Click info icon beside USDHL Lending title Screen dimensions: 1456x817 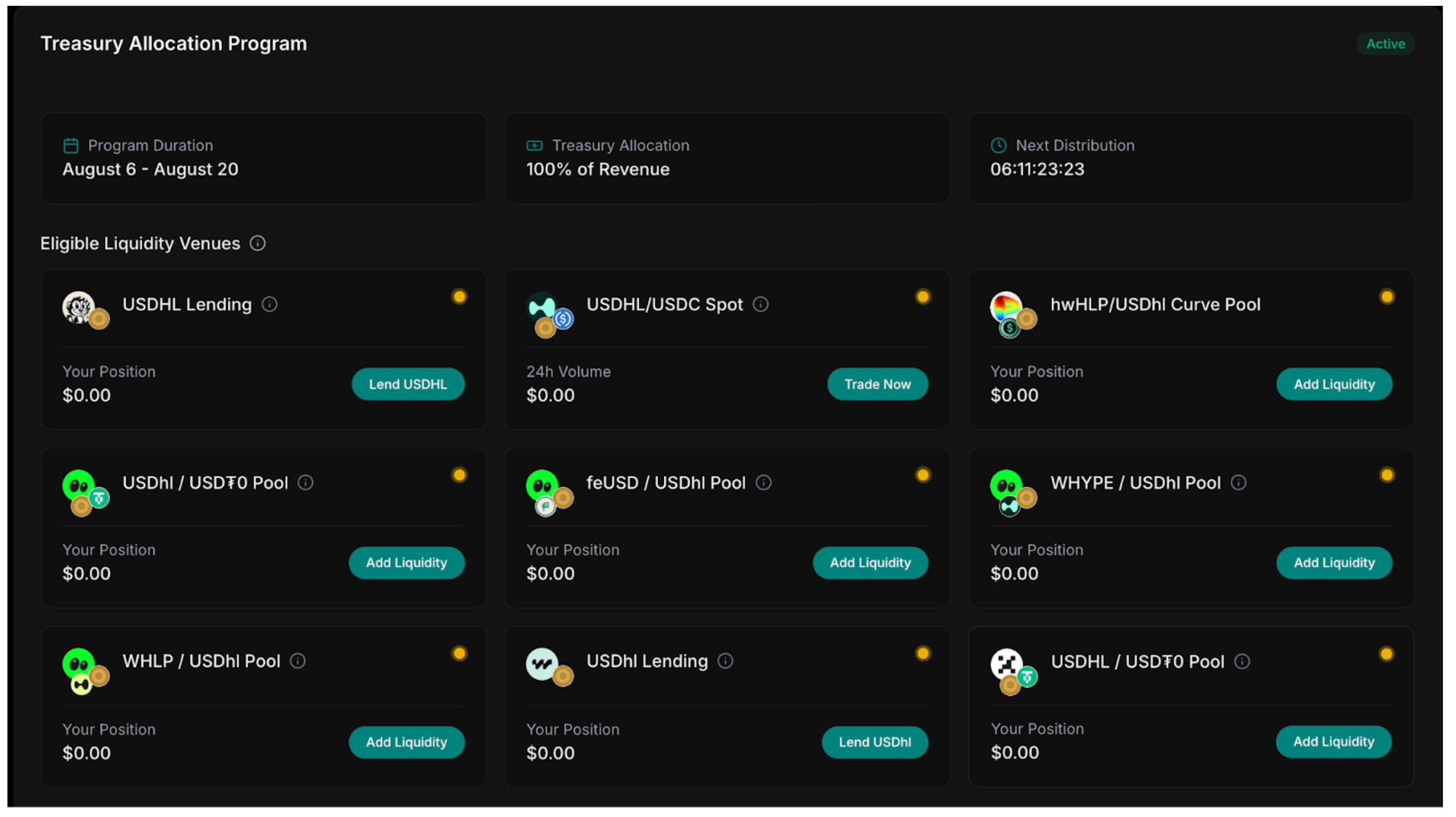pyautogui.click(x=269, y=304)
